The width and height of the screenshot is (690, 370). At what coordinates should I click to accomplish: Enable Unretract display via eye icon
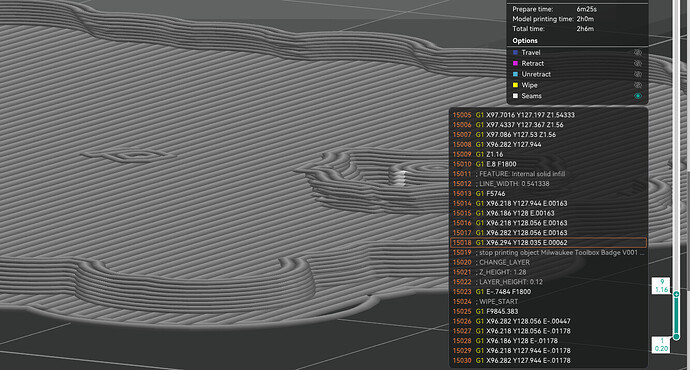[638, 74]
